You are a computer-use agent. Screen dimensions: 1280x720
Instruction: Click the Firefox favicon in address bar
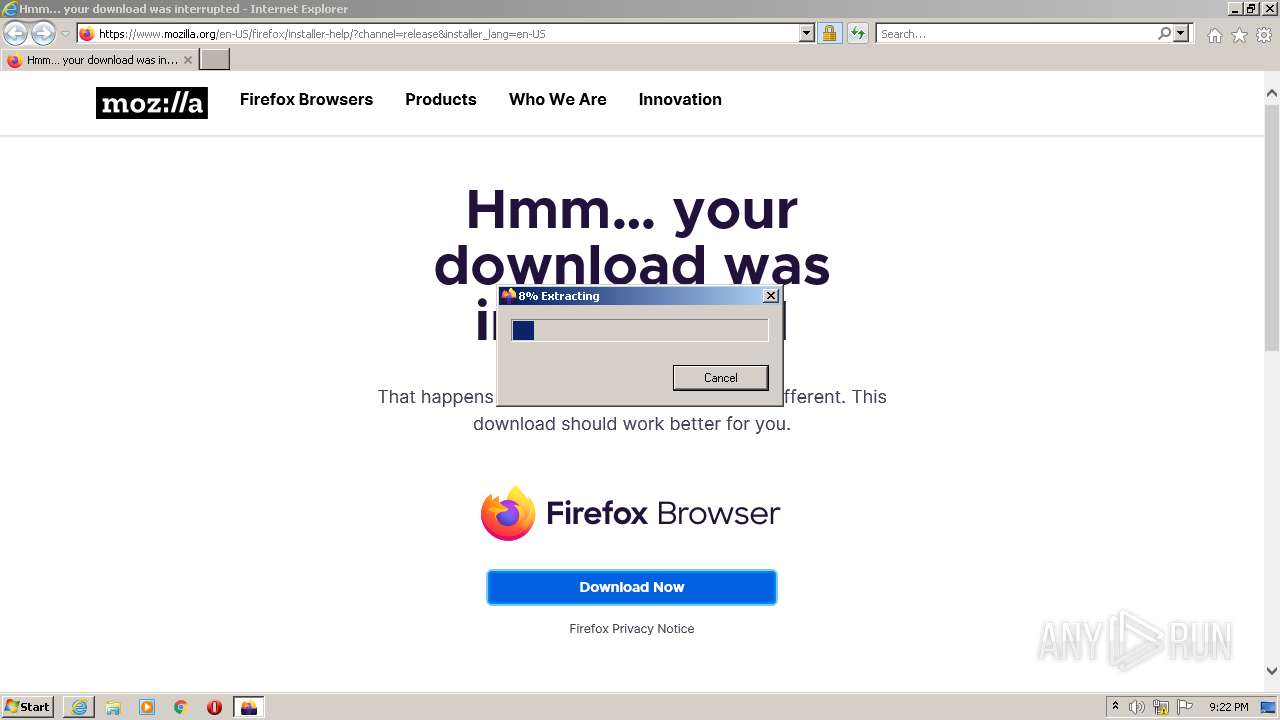[87, 34]
